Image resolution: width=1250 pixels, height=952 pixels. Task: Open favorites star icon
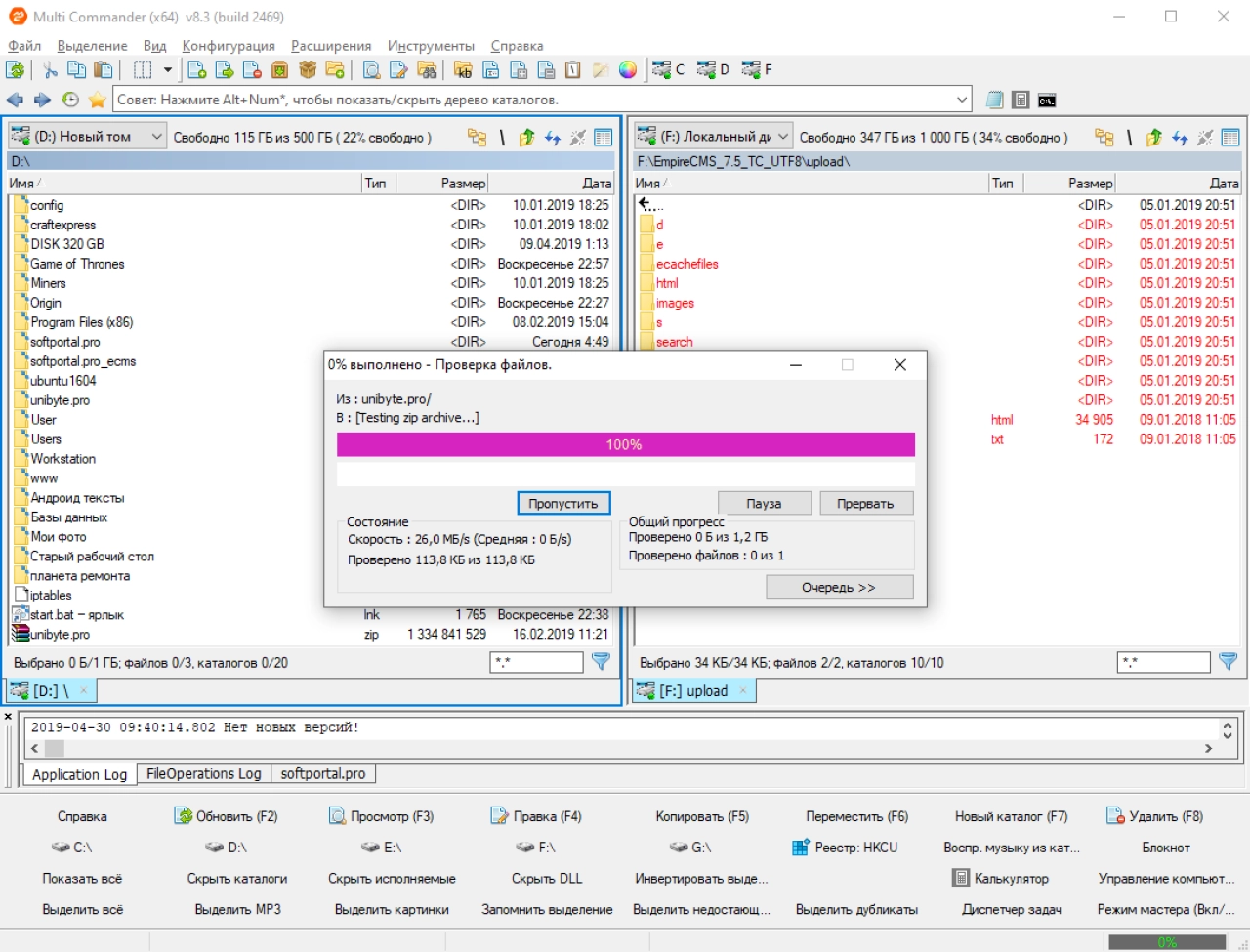[x=98, y=100]
